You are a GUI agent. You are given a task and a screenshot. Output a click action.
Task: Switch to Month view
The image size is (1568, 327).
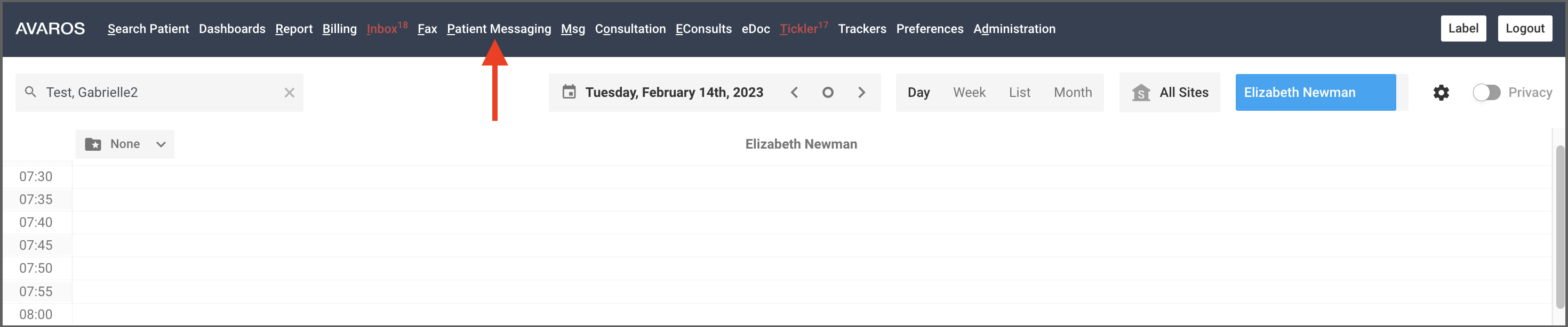click(x=1072, y=92)
